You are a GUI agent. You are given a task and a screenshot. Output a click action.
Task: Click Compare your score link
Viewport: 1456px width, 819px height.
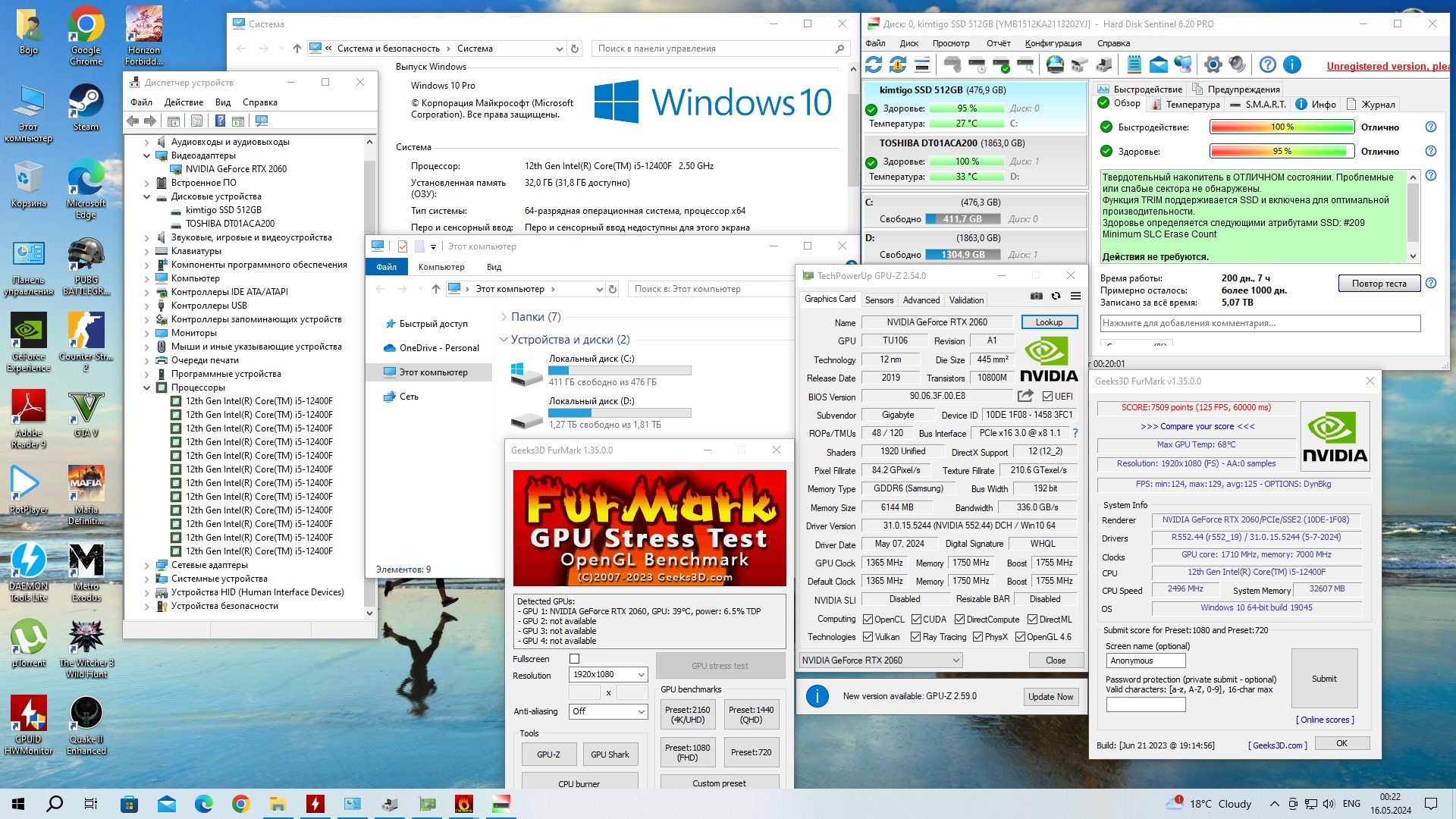1197,426
